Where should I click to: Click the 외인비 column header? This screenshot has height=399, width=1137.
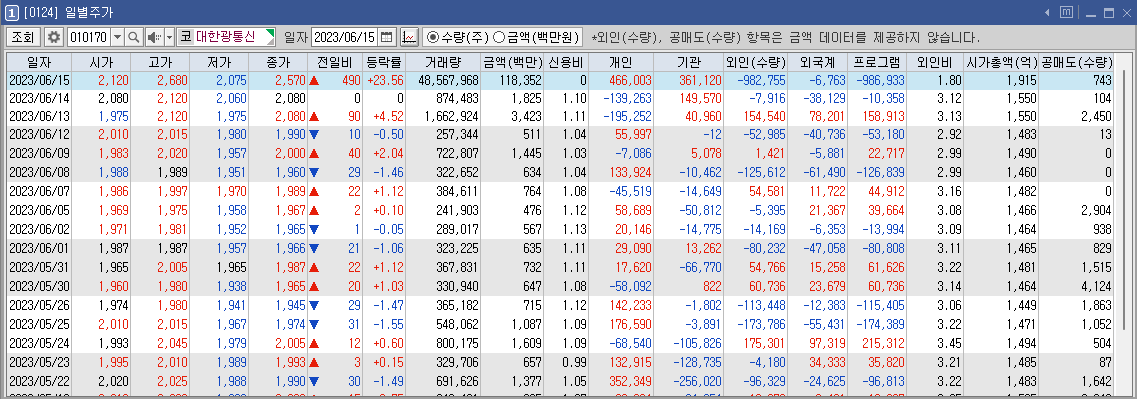[x=935, y=62]
